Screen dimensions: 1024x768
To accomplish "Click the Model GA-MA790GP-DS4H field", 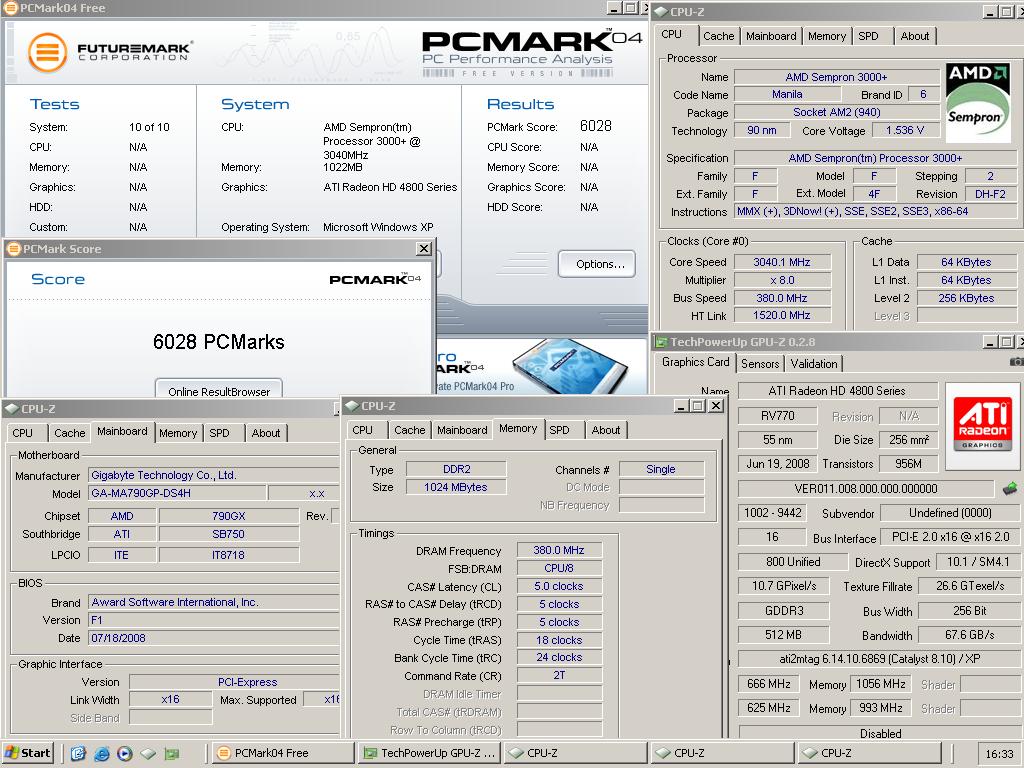I will pyautogui.click(x=177, y=493).
